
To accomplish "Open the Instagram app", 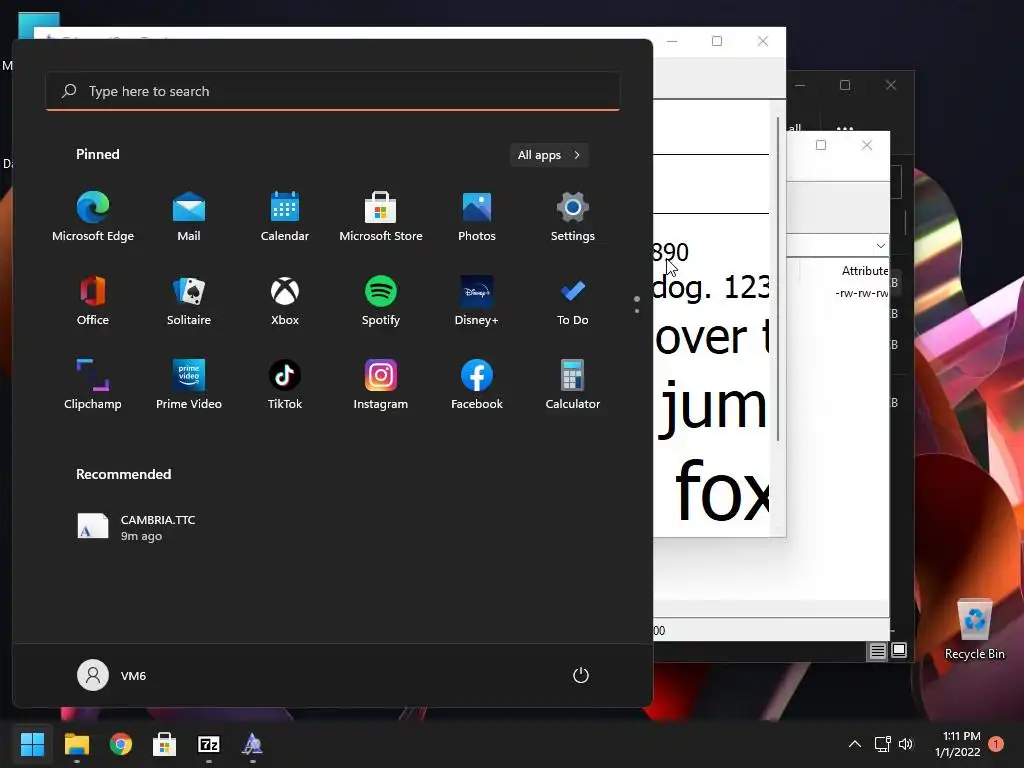I will tap(381, 384).
